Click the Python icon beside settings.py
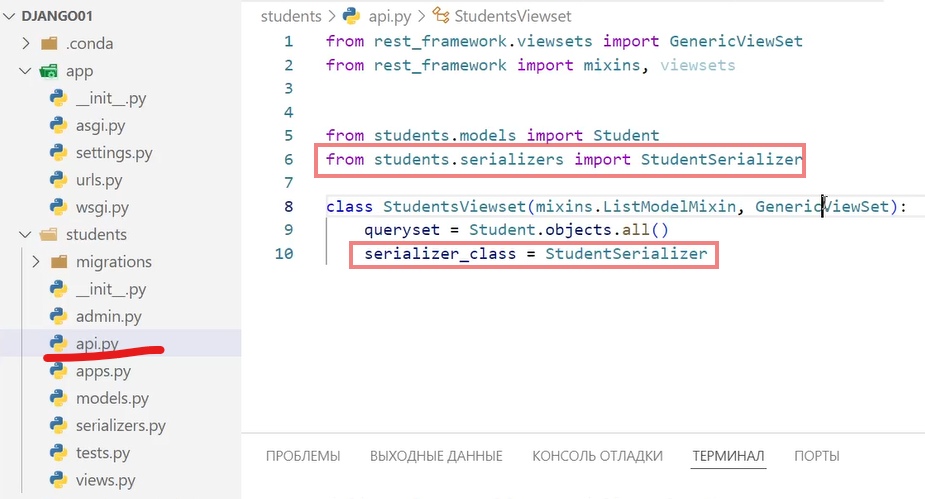Viewport: 925px width, 499px height. click(58, 153)
